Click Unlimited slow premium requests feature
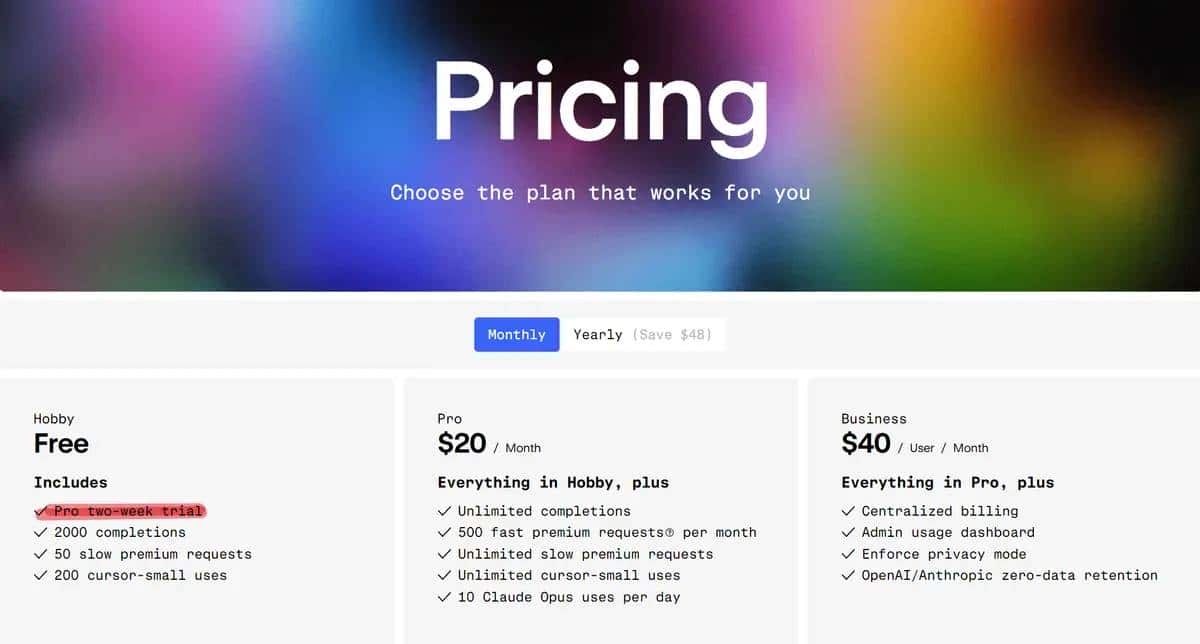 (x=585, y=554)
